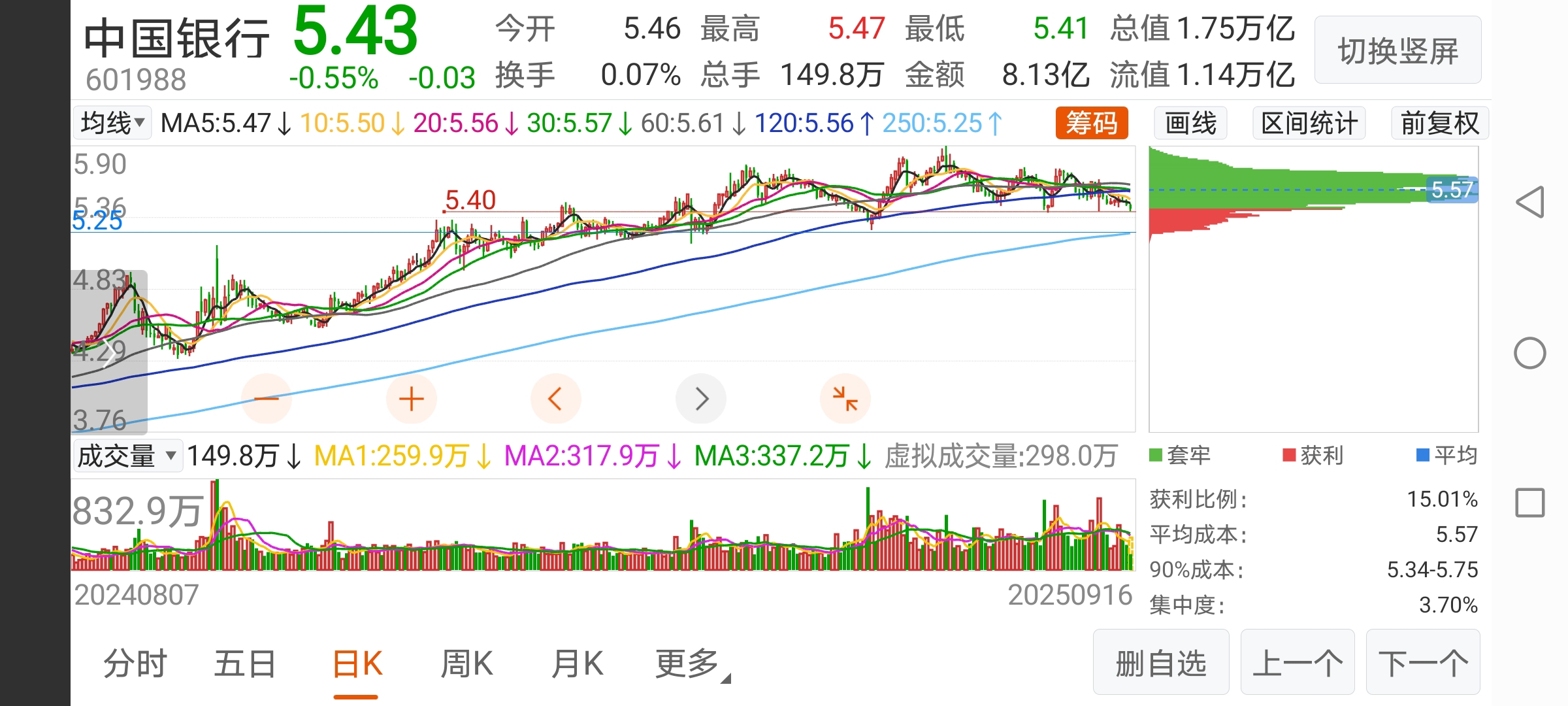Image resolution: width=1568 pixels, height=706 pixels.
Task: Toggle the 筹码 chip distribution panel
Action: click(1092, 123)
